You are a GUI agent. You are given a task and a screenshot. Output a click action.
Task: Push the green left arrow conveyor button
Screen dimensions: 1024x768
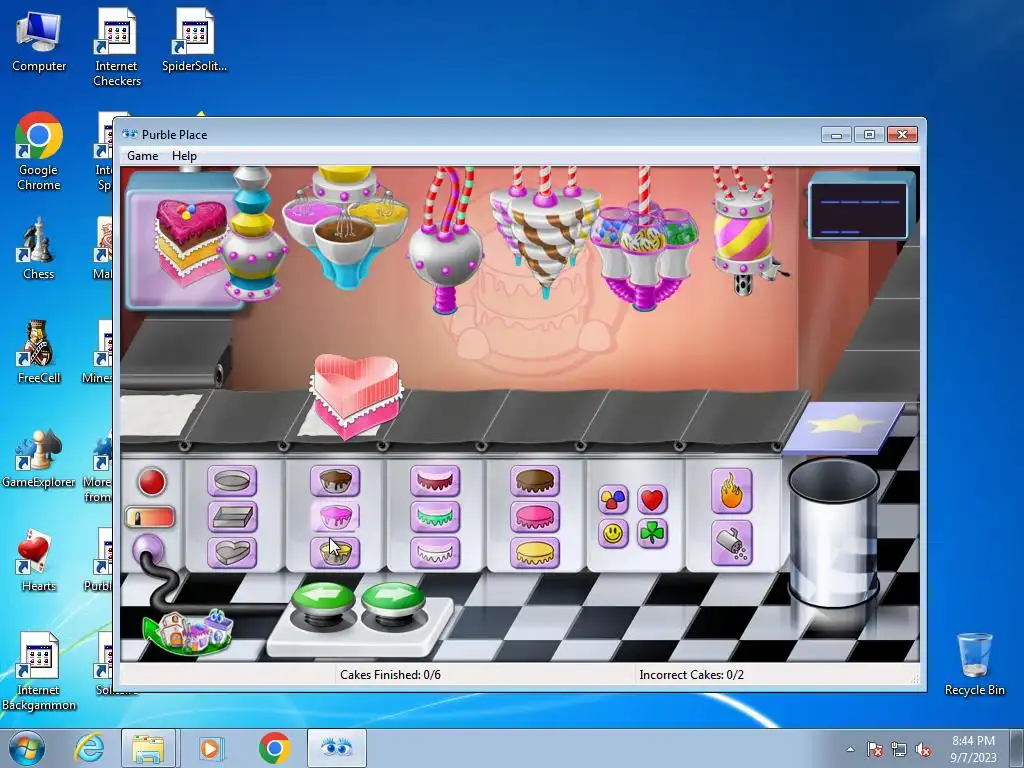click(x=324, y=601)
